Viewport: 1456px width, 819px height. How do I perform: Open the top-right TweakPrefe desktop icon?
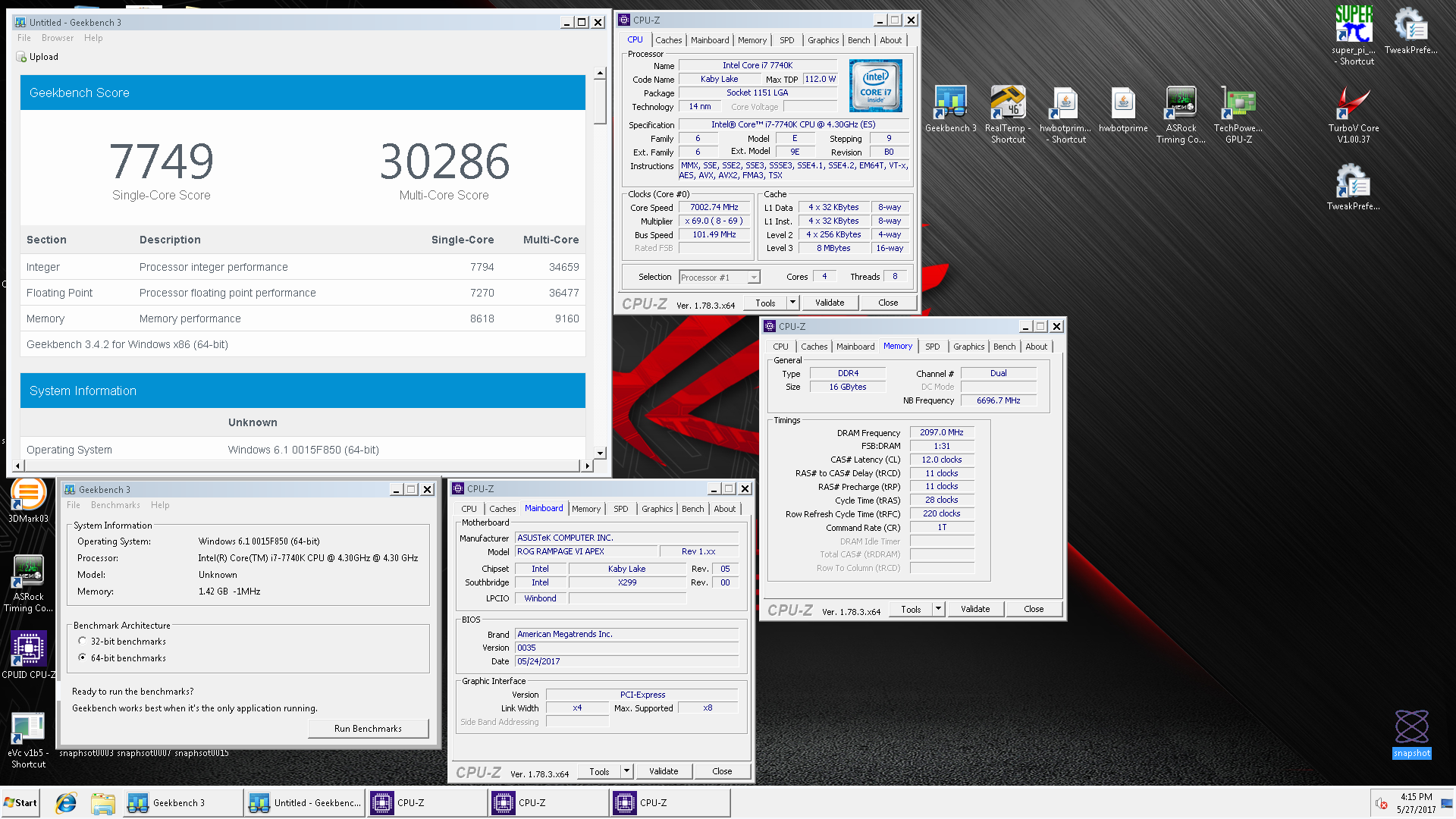tap(1410, 30)
